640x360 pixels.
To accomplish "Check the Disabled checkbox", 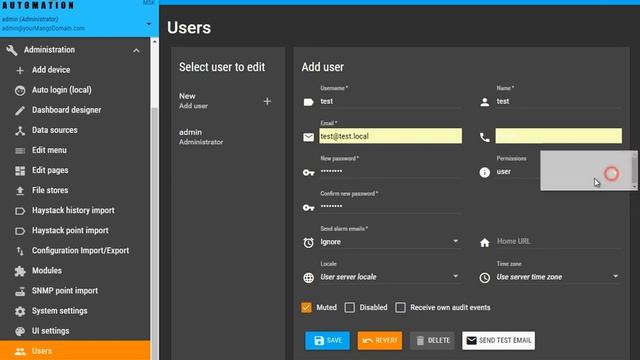I will pos(349,307).
